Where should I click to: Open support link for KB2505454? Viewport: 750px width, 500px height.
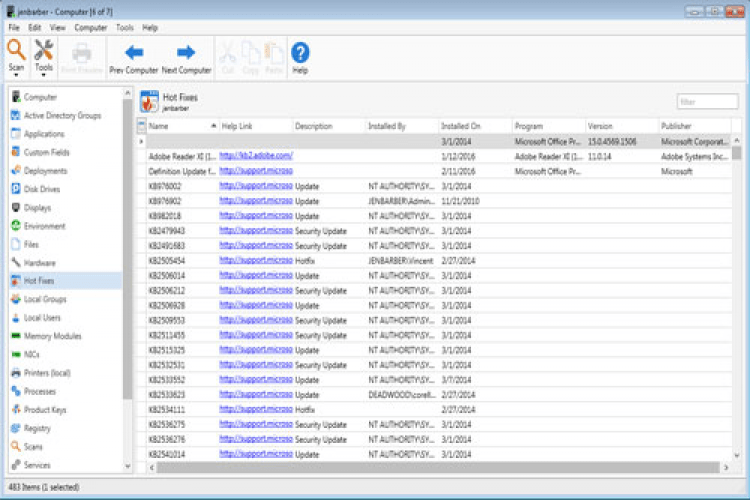(x=255, y=260)
